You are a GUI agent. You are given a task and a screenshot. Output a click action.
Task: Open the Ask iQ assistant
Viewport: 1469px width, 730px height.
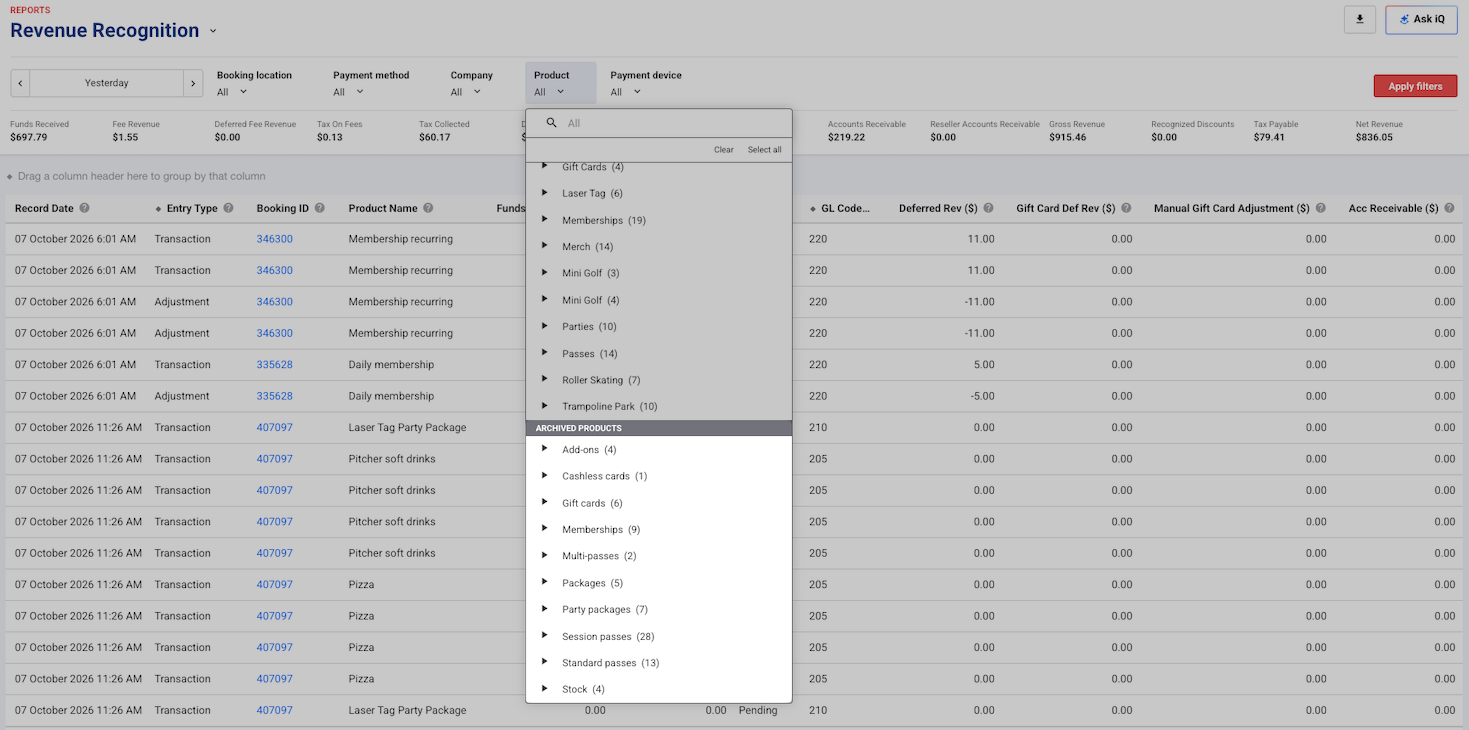click(x=1421, y=19)
